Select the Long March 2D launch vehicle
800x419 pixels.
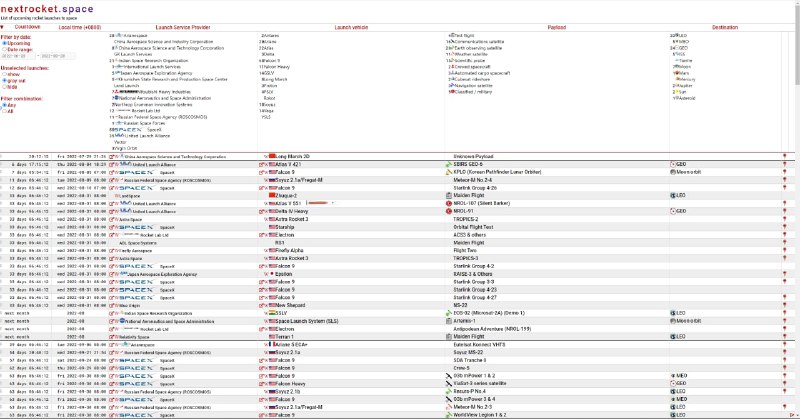[x=292, y=156]
